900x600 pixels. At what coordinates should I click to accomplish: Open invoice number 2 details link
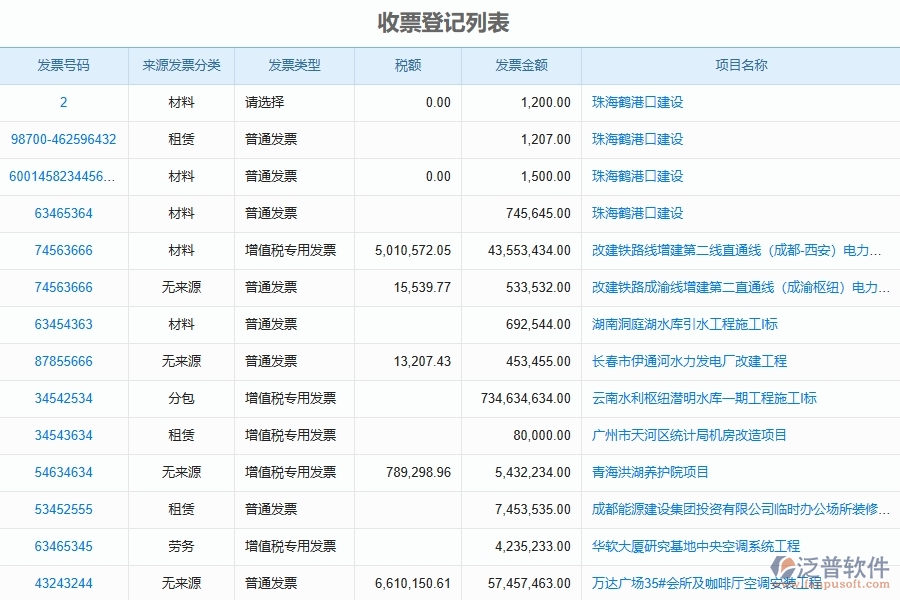(63, 102)
